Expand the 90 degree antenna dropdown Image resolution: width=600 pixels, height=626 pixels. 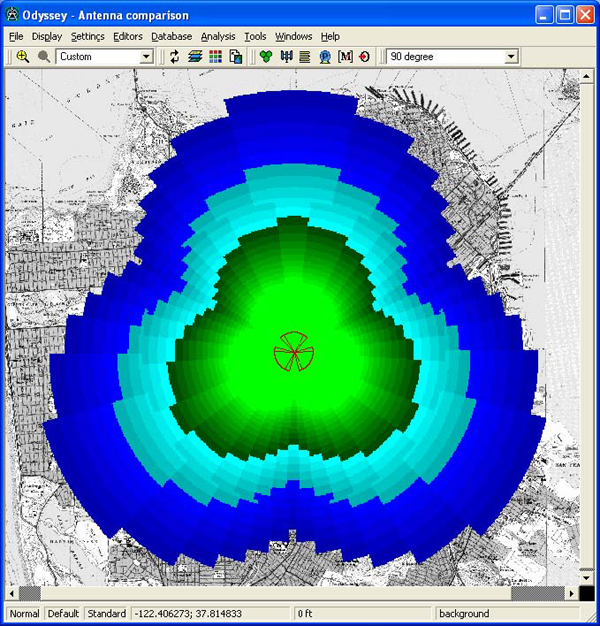(x=511, y=57)
